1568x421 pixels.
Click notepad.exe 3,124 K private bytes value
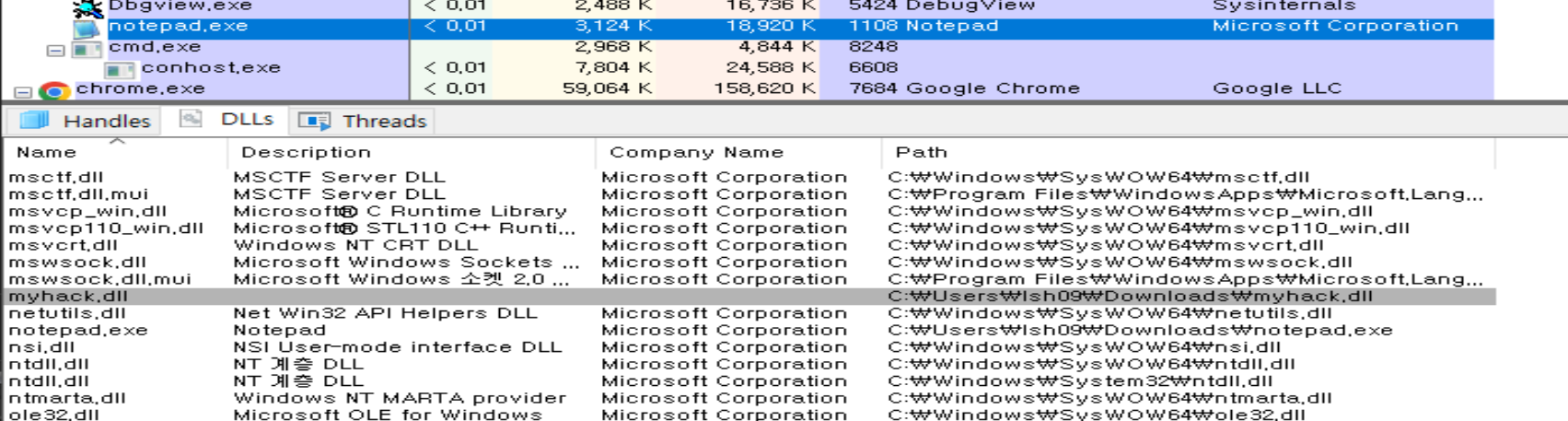click(x=612, y=27)
